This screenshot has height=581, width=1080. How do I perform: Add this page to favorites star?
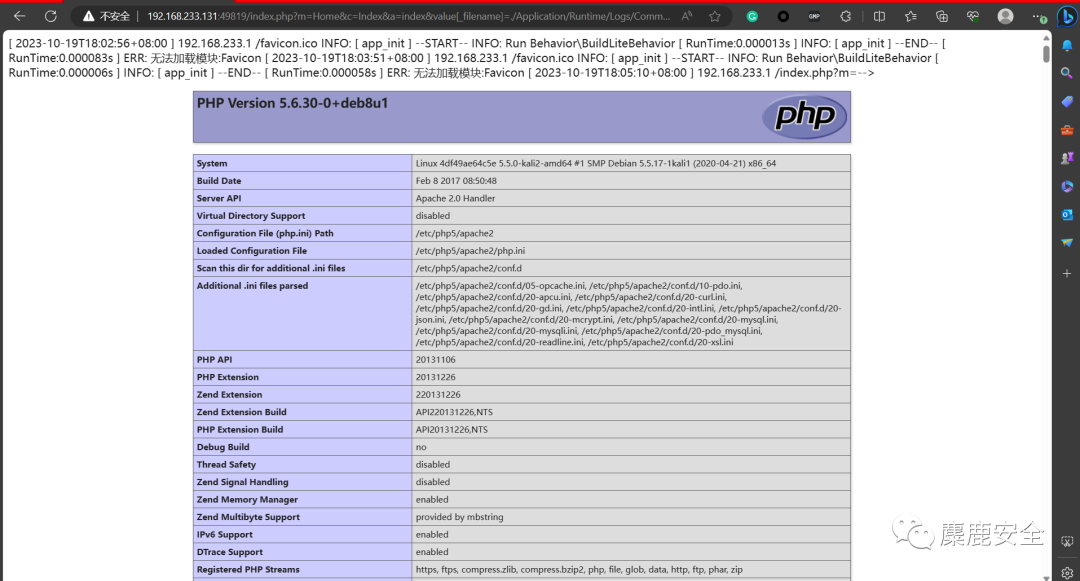click(x=715, y=16)
